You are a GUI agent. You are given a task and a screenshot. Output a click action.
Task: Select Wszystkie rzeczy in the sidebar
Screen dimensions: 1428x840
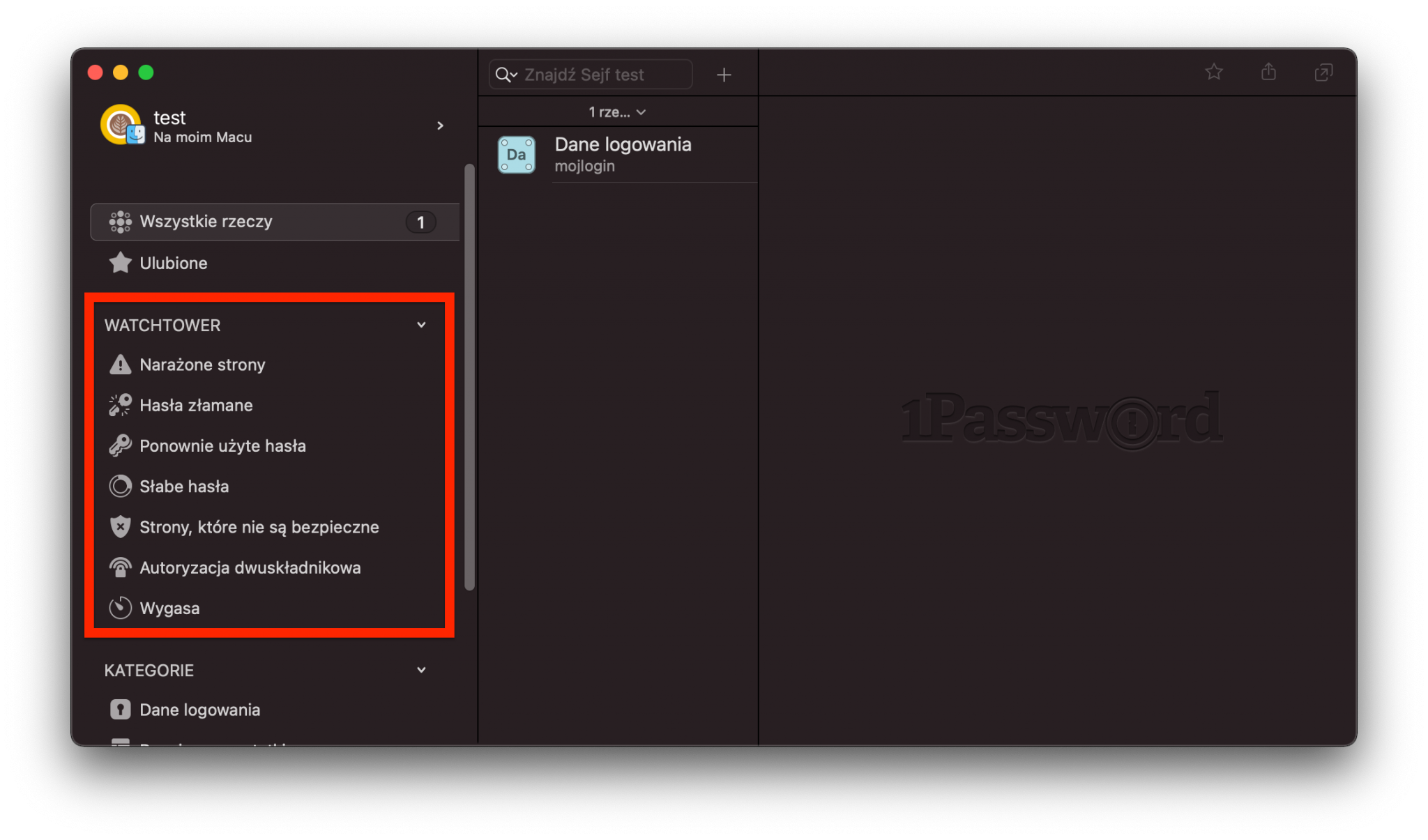click(275, 222)
